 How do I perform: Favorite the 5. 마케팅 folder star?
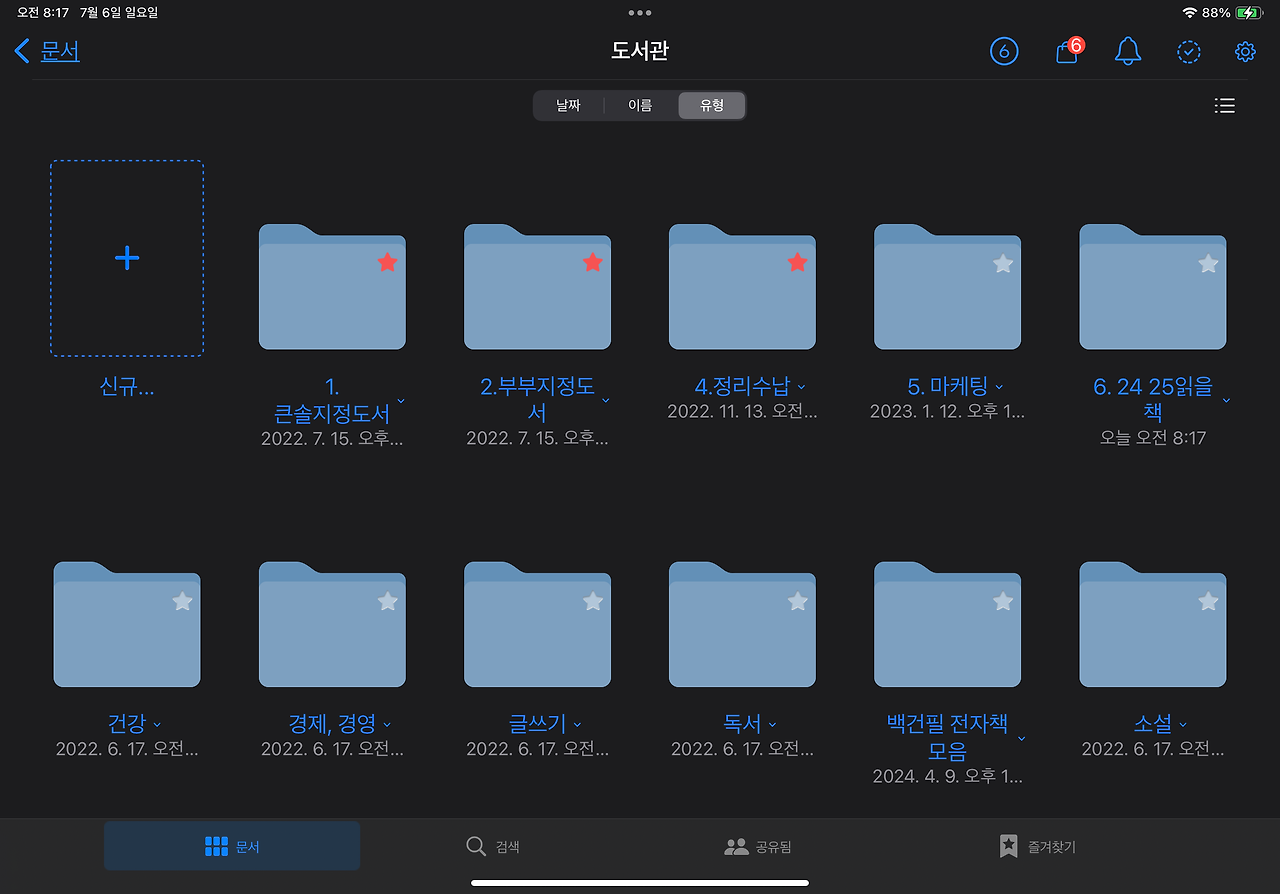1003,263
